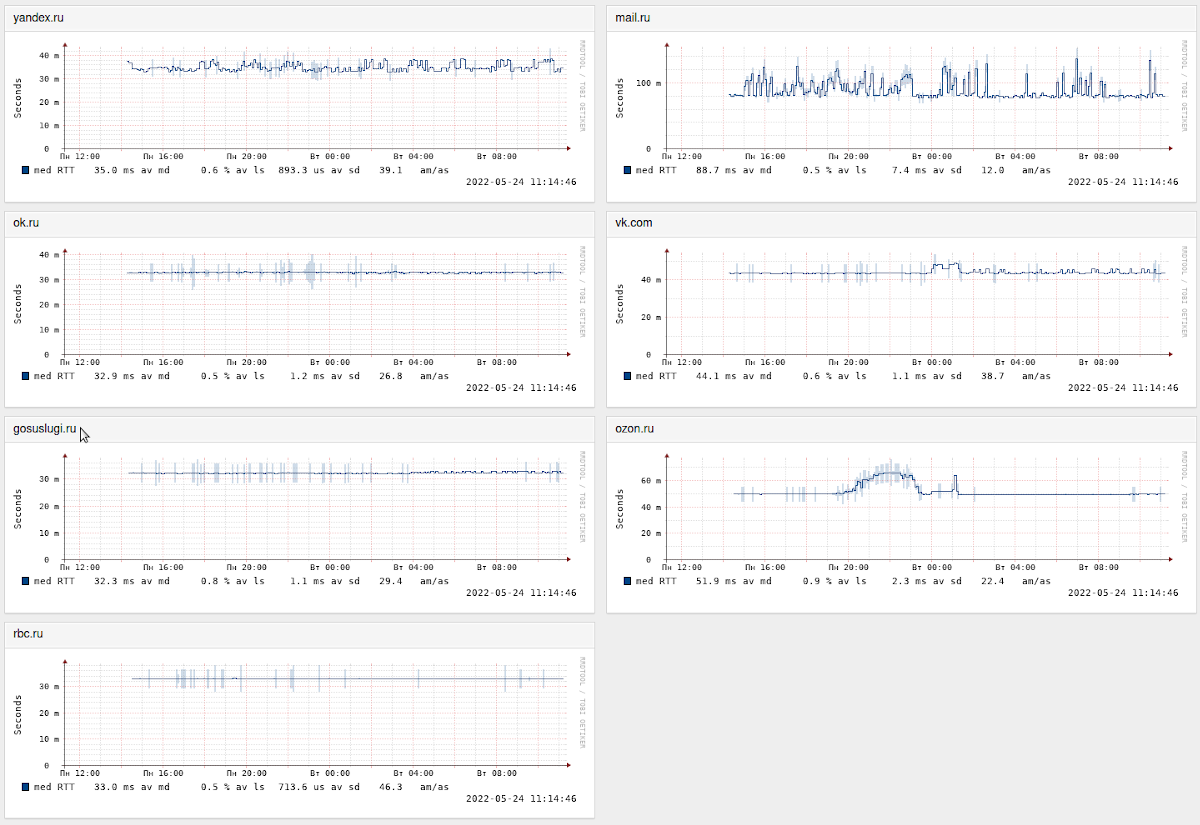Click the timestamp under the yandex.ru graph
1200x825 pixels.
pos(521,182)
